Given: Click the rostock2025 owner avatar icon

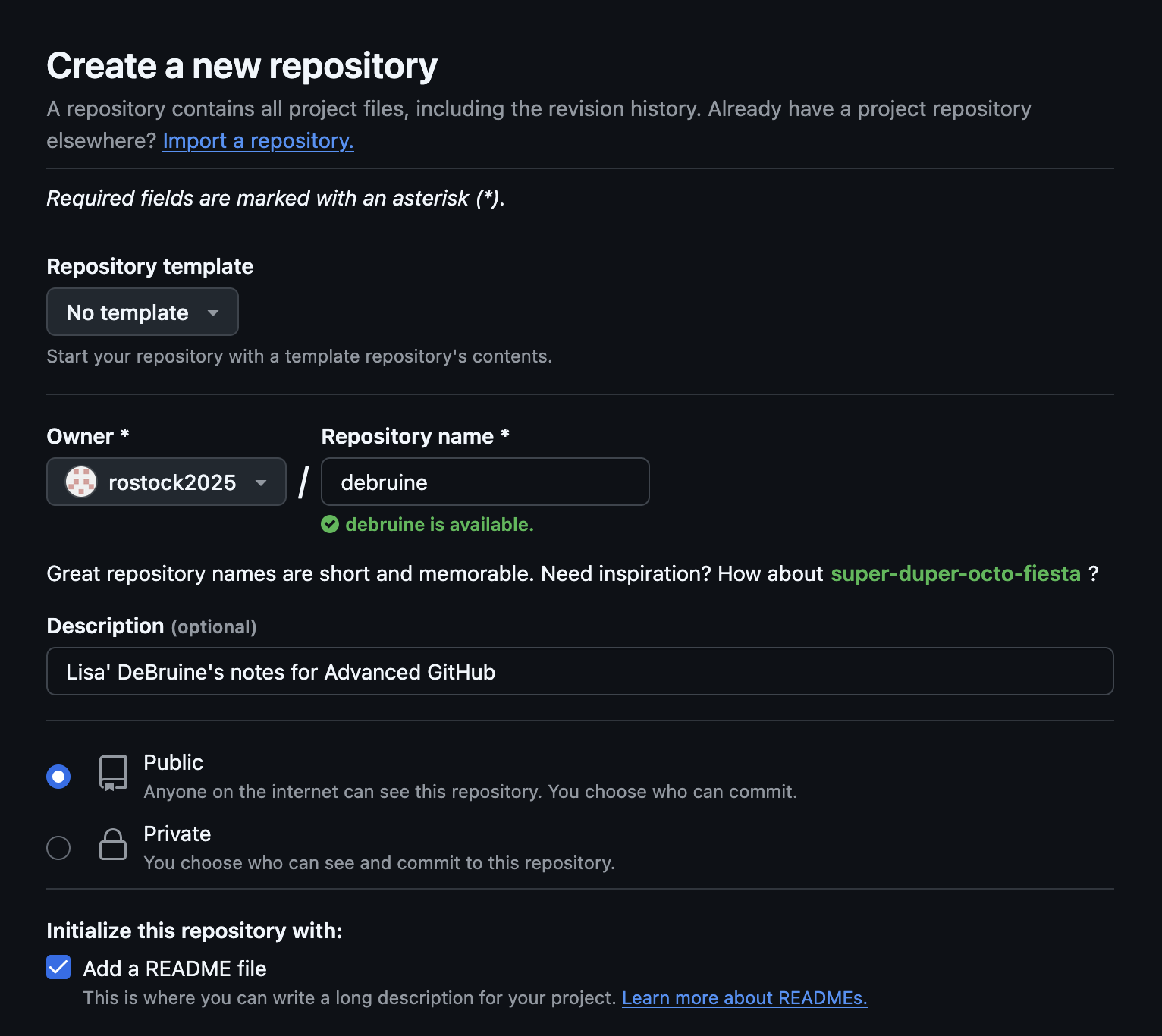Looking at the screenshot, I should click(x=81, y=482).
